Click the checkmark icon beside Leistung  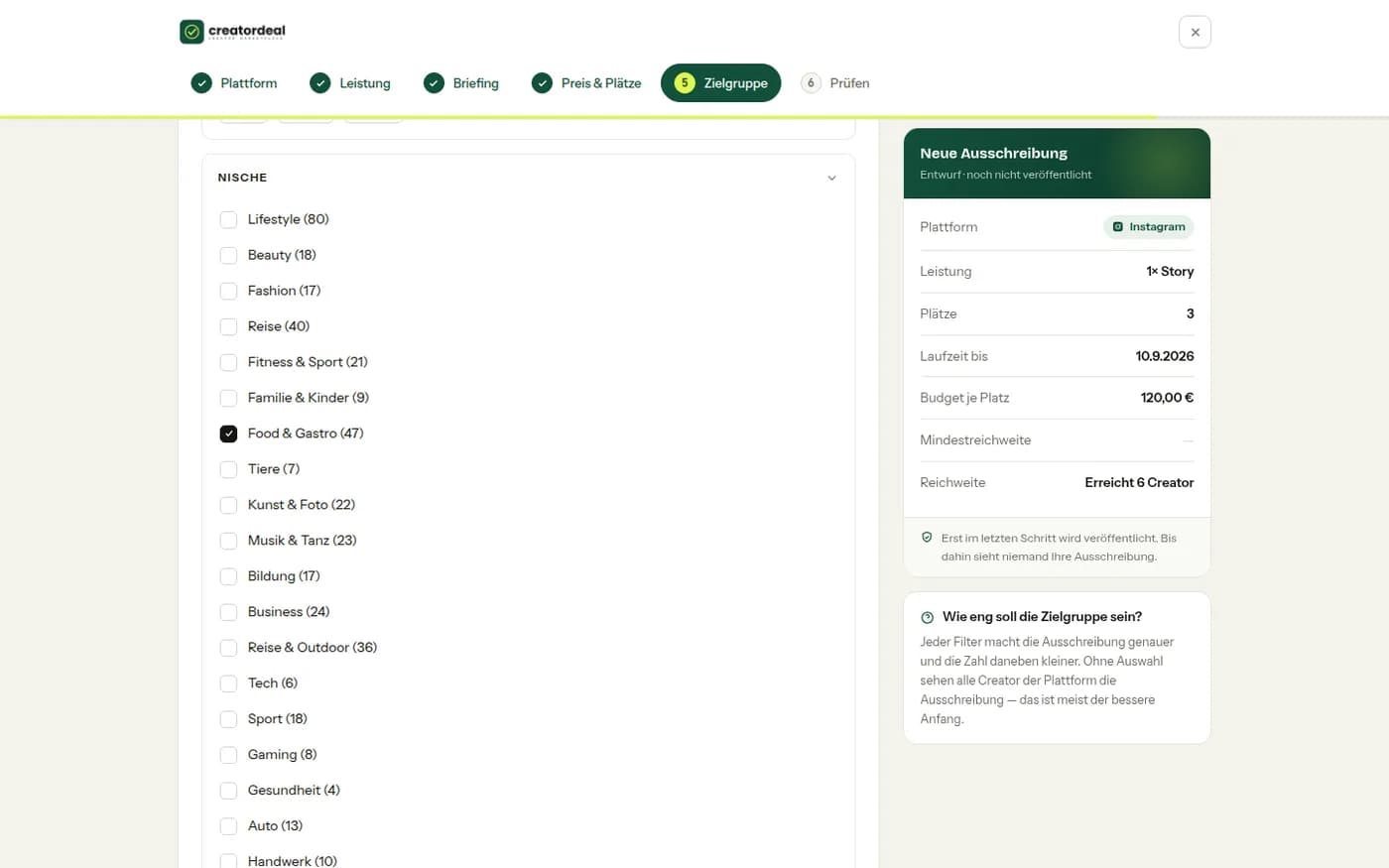pos(319,83)
